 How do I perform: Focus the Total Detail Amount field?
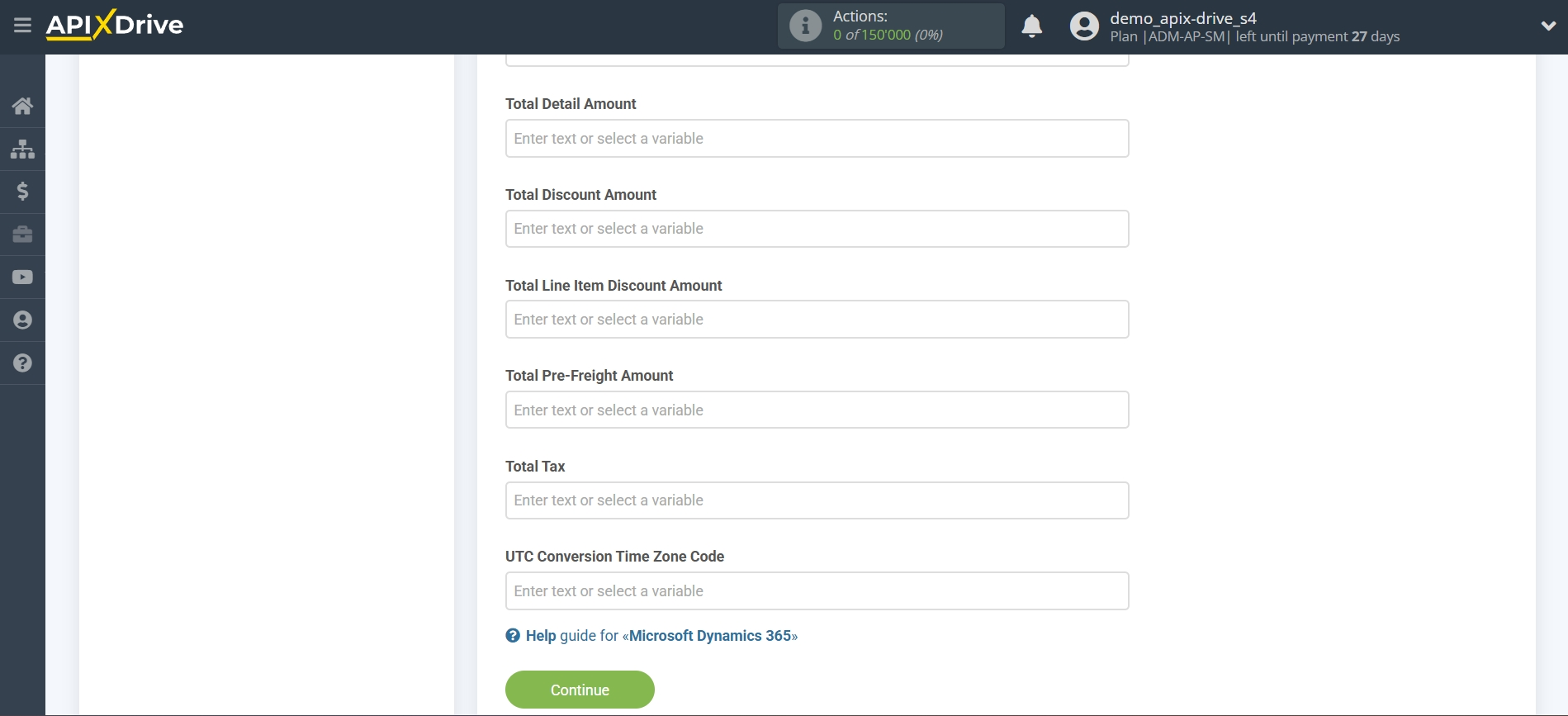coord(817,139)
